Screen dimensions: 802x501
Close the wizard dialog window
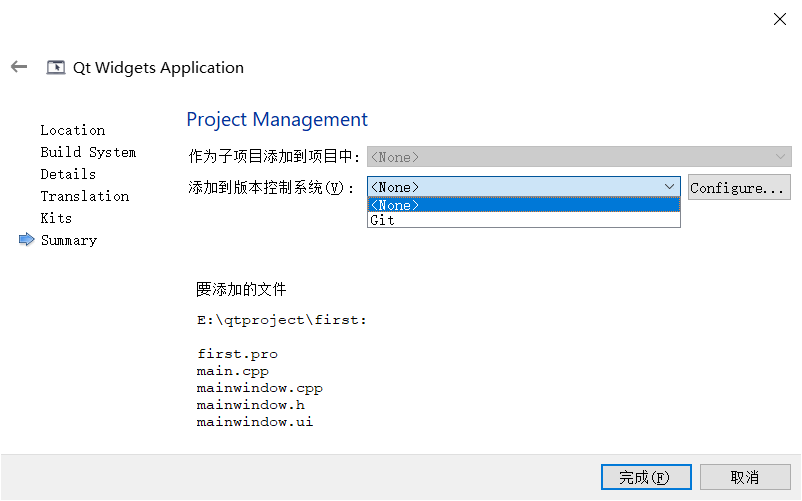pos(779,19)
